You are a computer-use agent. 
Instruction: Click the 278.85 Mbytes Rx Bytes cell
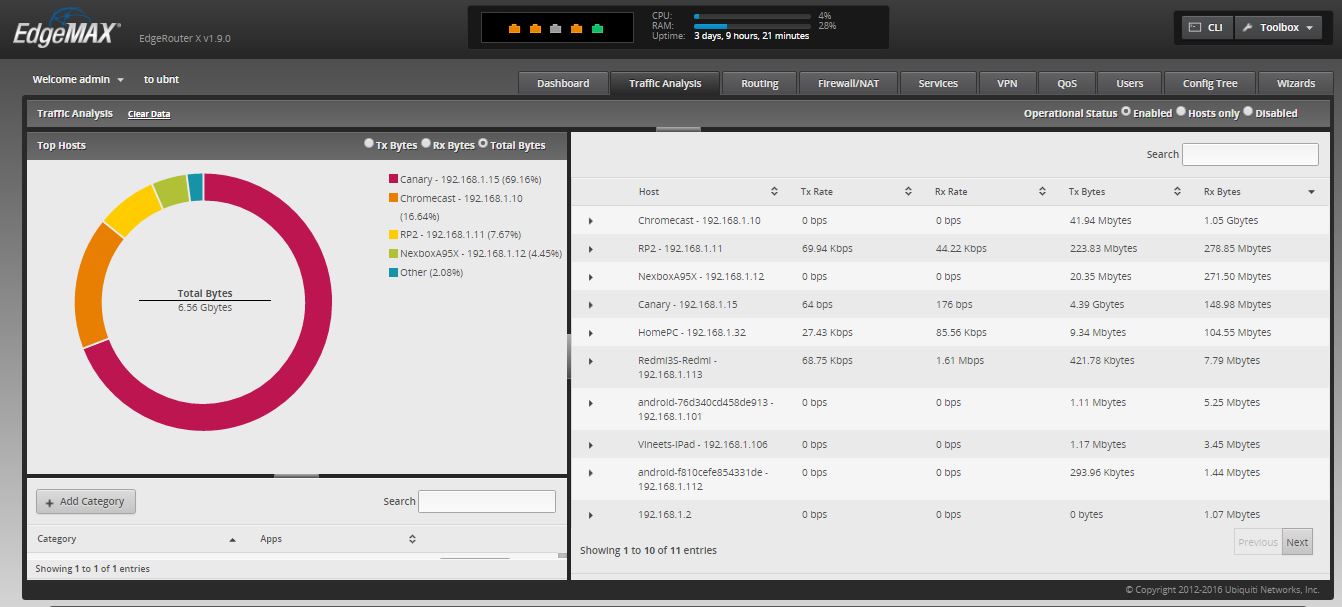[1238, 248]
